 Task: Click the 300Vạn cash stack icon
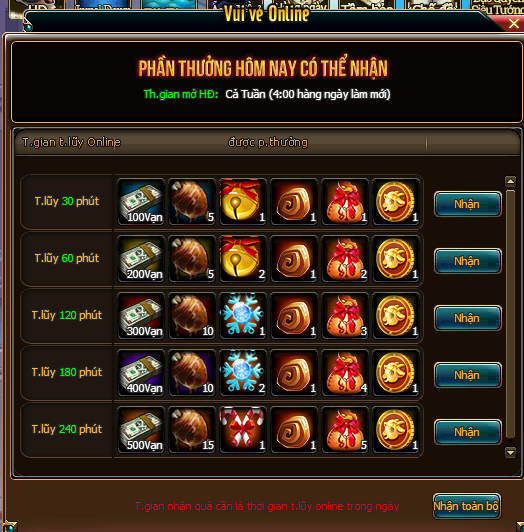click(141, 316)
